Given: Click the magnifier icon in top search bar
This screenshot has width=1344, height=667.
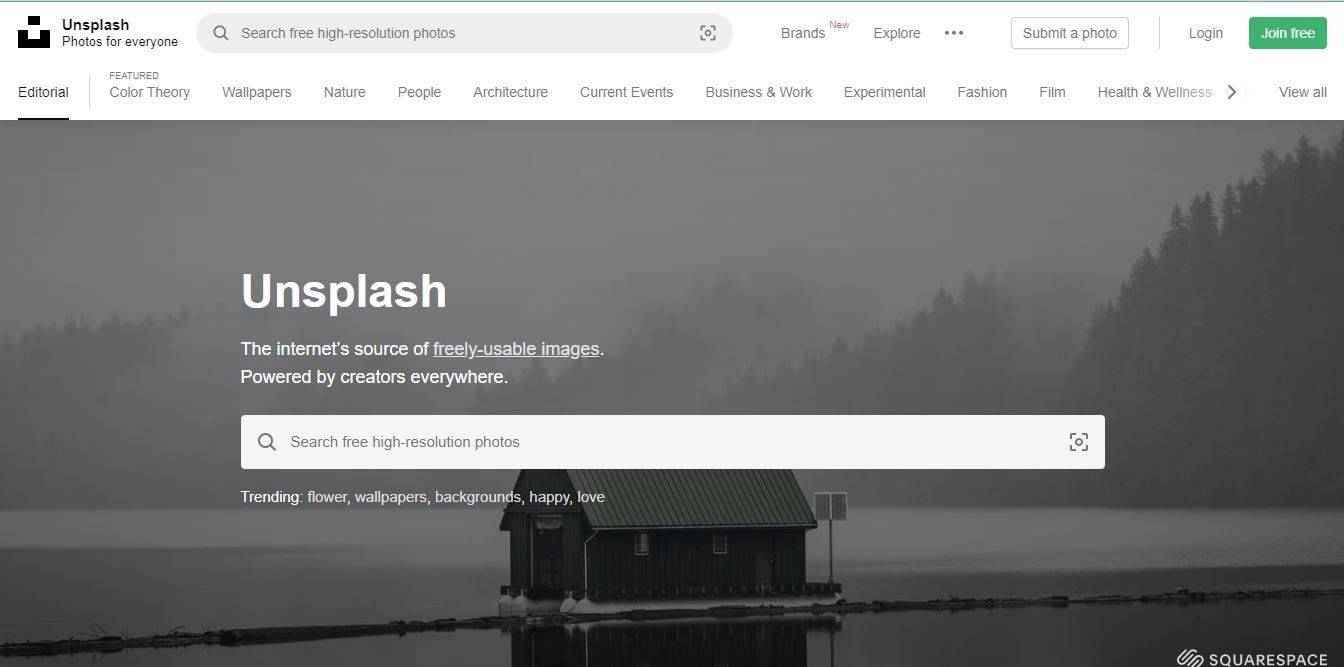Looking at the screenshot, I should pyautogui.click(x=221, y=33).
